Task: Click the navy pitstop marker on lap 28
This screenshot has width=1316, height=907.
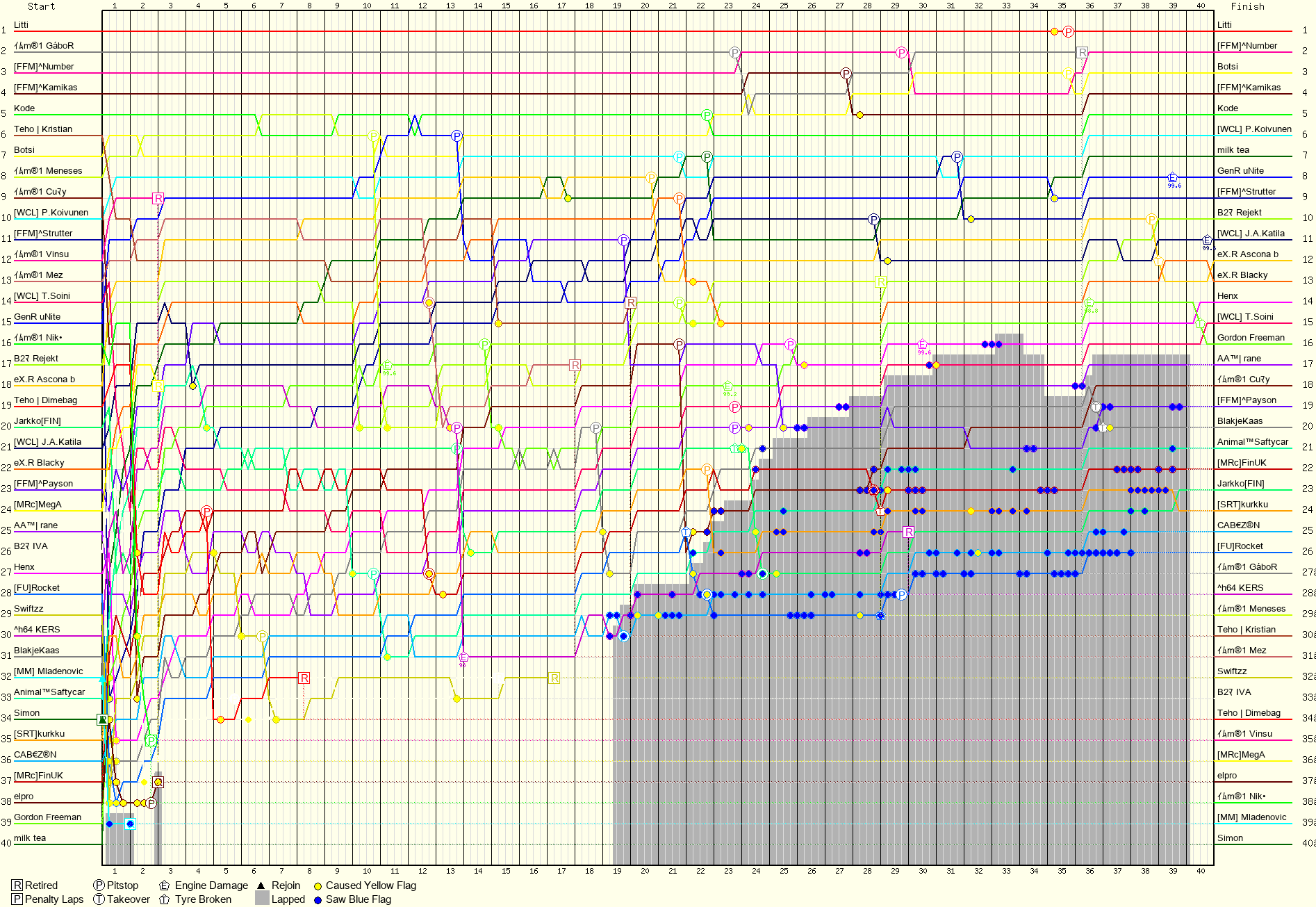Action: (x=873, y=219)
